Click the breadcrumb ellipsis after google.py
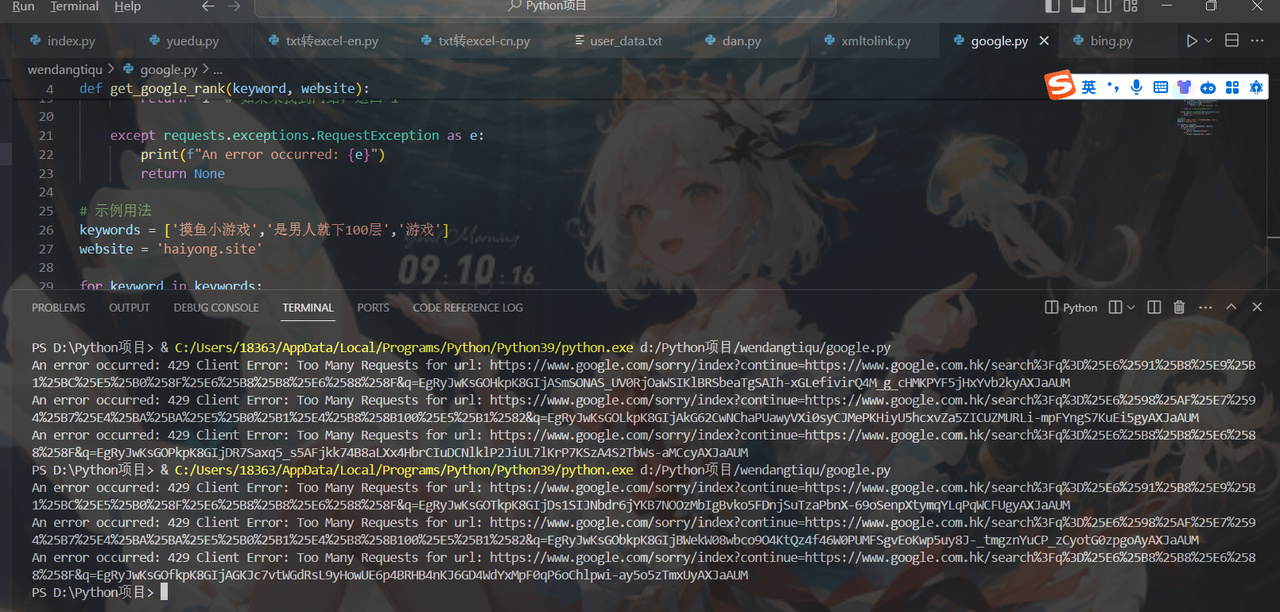The width and height of the screenshot is (1280, 612). tap(217, 70)
